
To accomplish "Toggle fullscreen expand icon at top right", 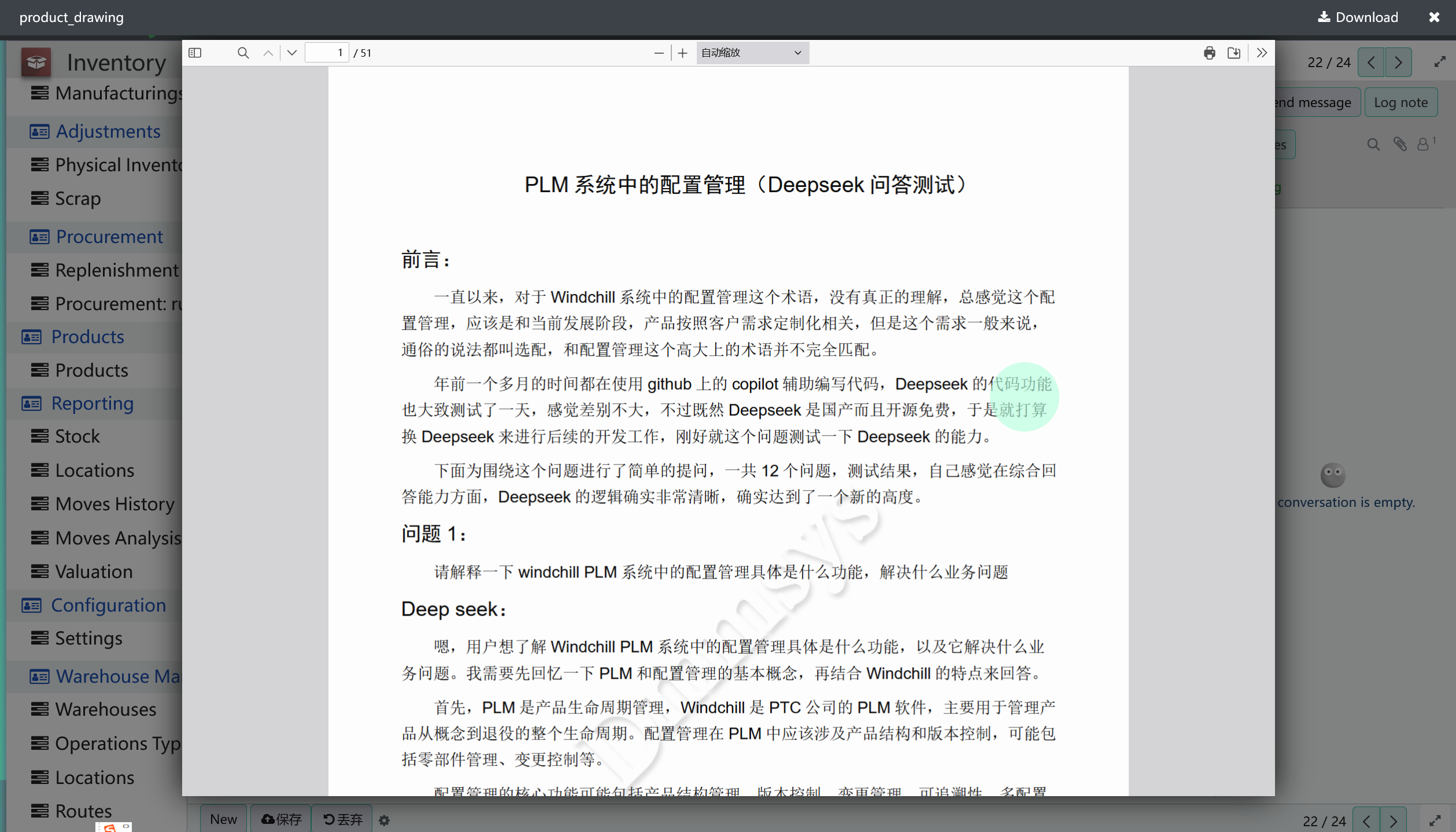I will click(1440, 62).
